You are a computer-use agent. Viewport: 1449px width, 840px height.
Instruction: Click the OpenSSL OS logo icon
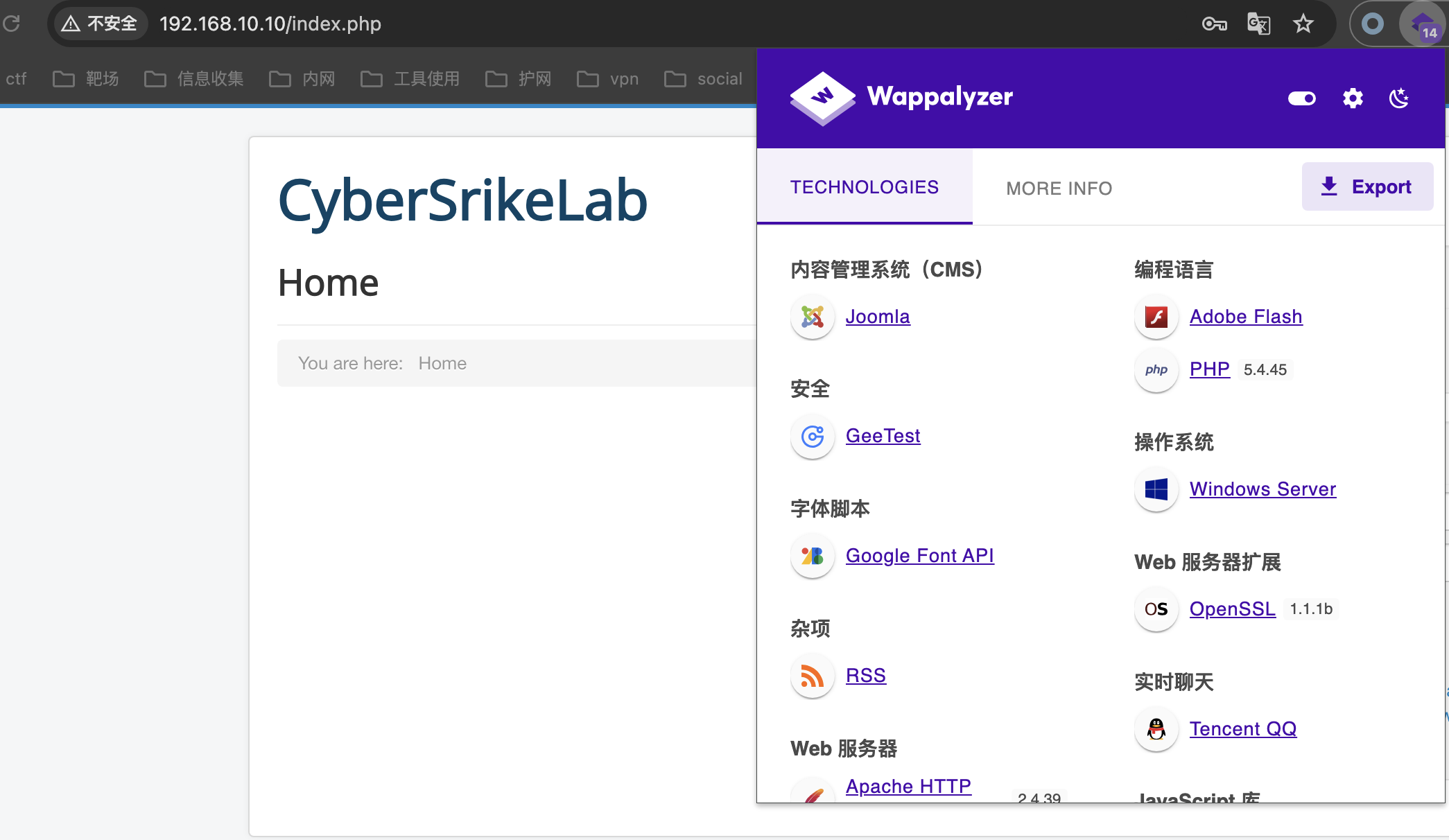coord(1156,609)
